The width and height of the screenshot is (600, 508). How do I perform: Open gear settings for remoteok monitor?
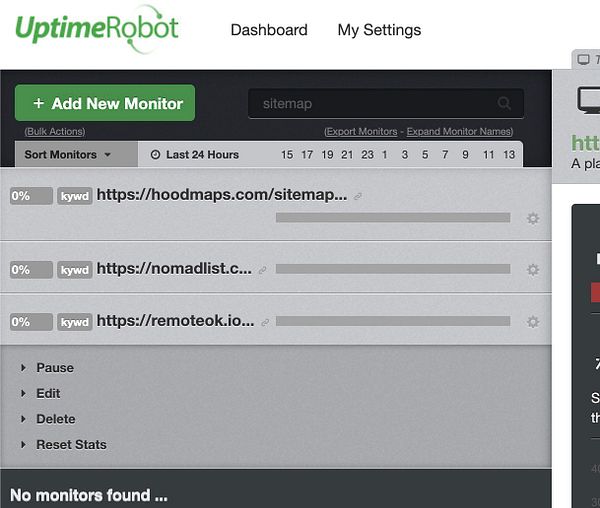tap(533, 322)
